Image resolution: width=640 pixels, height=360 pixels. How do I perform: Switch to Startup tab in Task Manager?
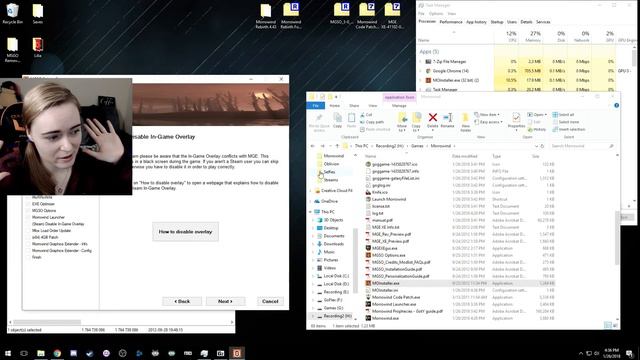pos(497,22)
